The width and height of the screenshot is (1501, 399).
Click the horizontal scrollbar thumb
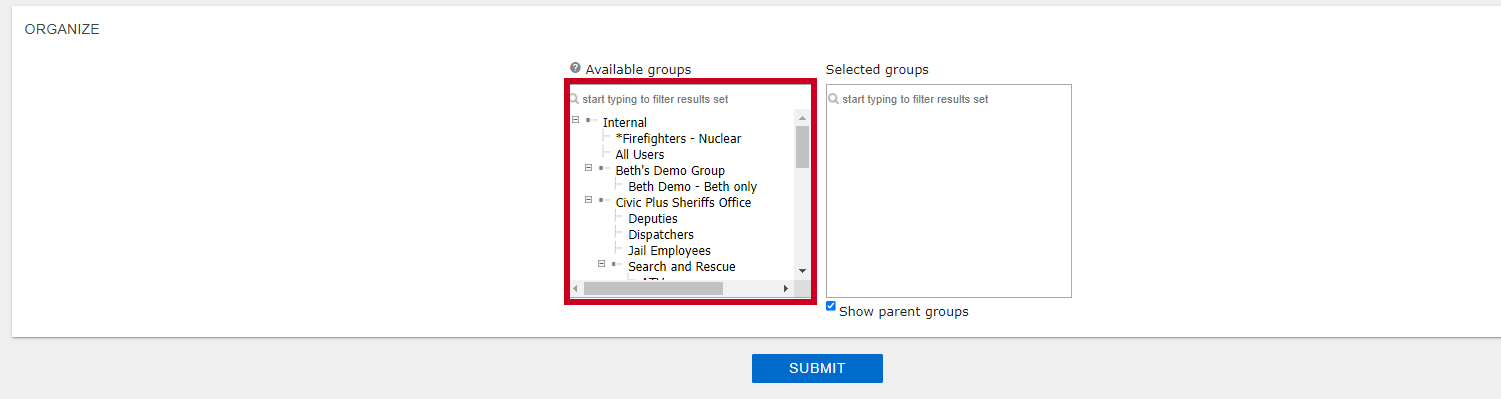(653, 288)
